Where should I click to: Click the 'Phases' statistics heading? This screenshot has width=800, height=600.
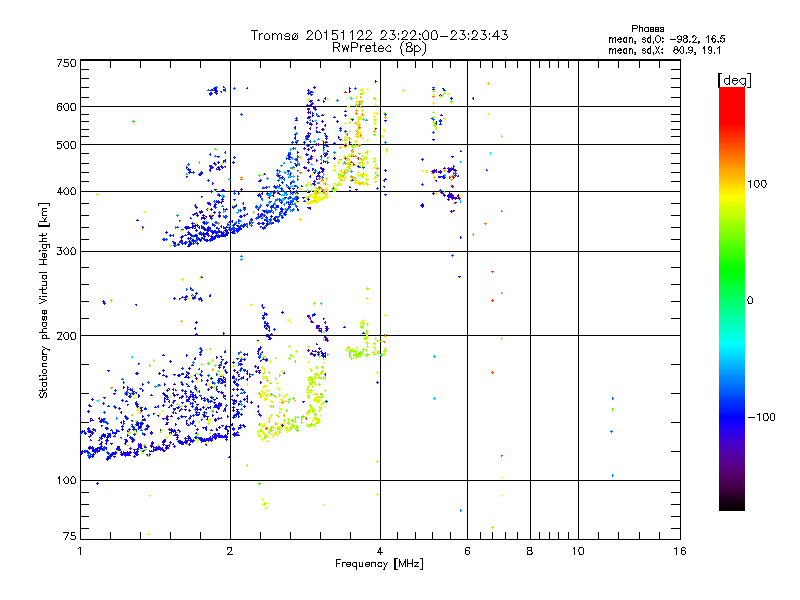pyautogui.click(x=647, y=29)
